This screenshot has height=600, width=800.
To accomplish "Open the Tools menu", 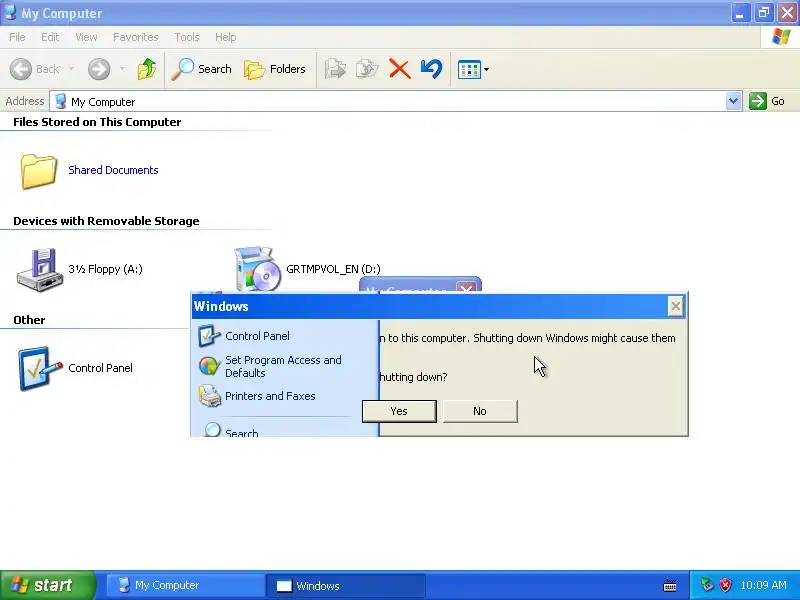I will tap(187, 37).
